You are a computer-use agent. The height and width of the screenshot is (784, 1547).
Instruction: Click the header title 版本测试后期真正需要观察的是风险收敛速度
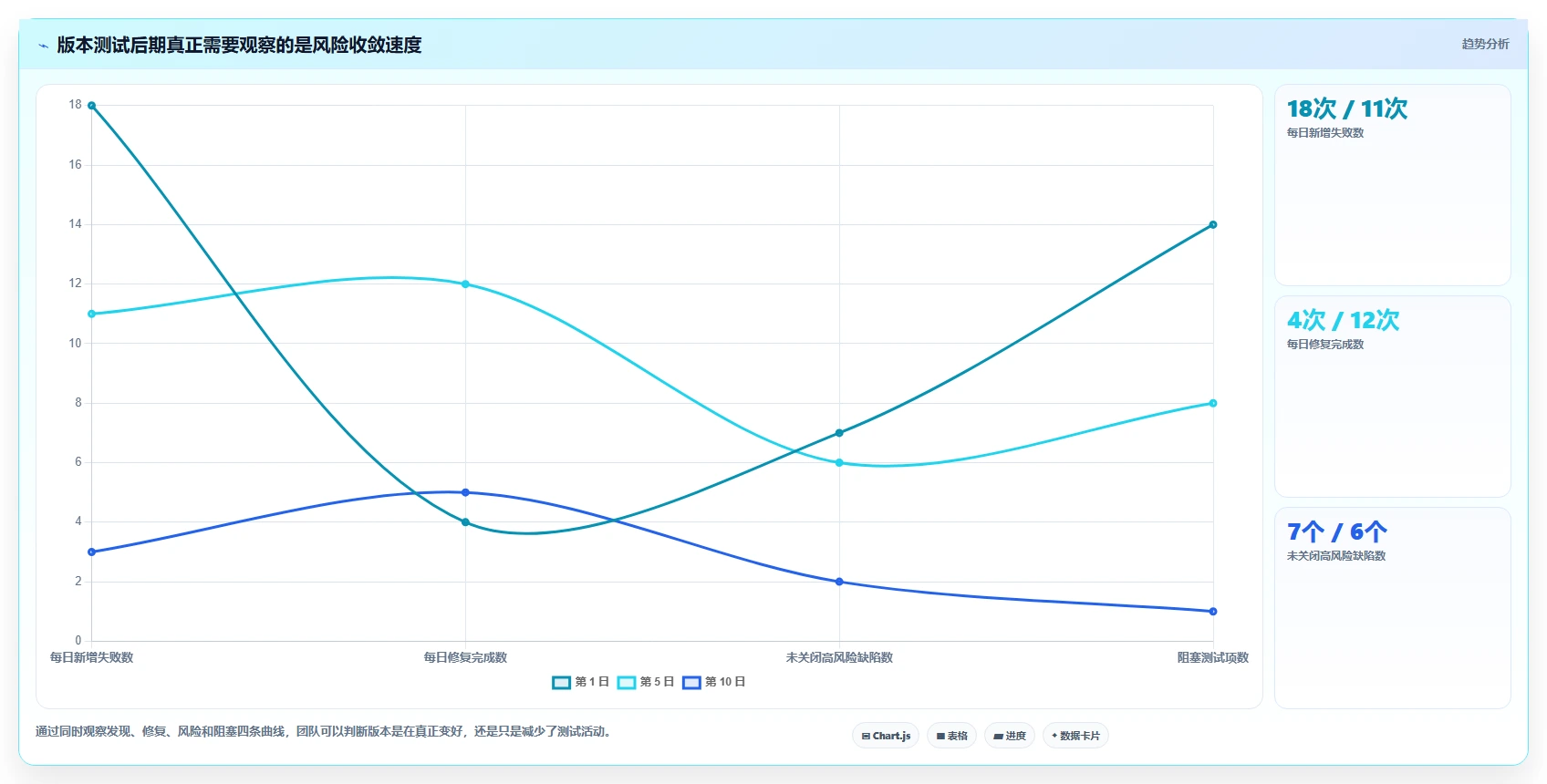[239, 45]
